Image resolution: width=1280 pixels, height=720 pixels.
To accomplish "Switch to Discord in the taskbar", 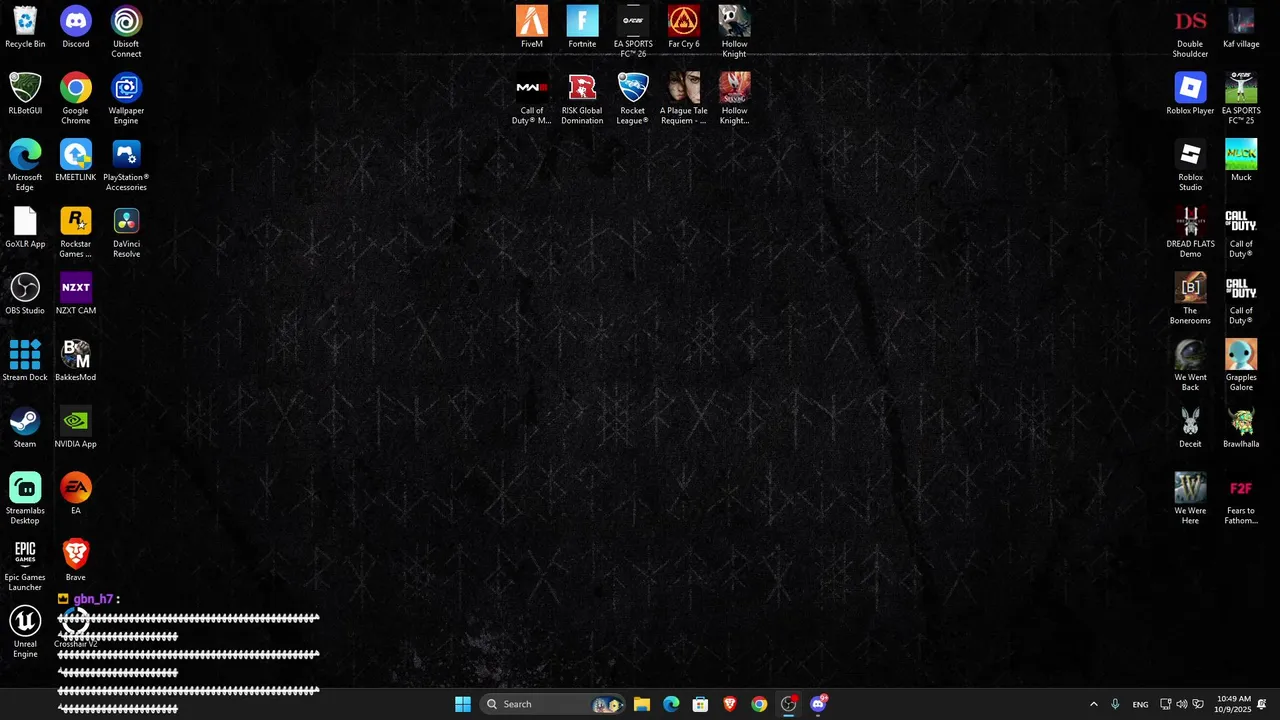I will (818, 704).
